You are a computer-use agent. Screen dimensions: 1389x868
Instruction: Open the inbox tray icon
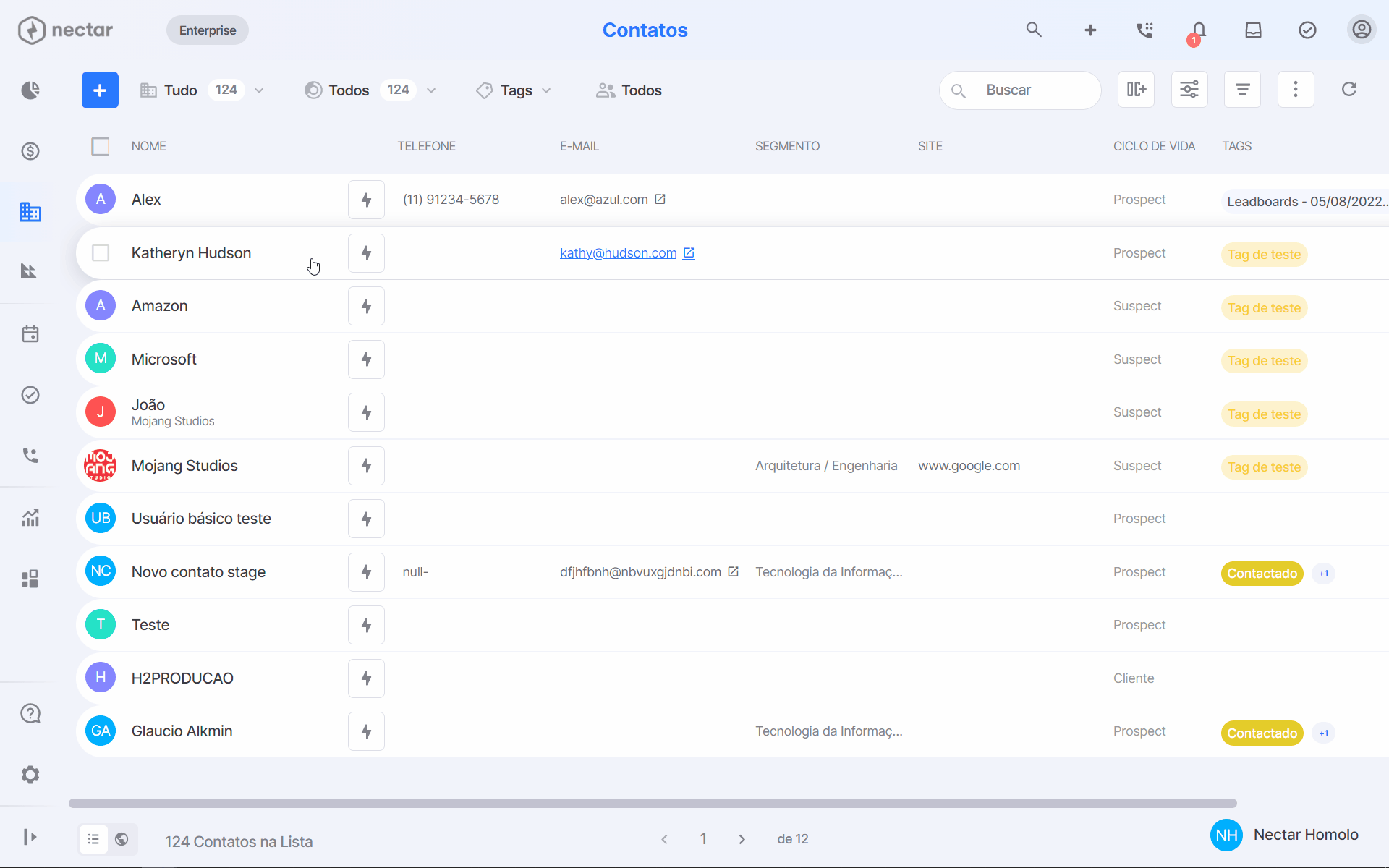1253,30
